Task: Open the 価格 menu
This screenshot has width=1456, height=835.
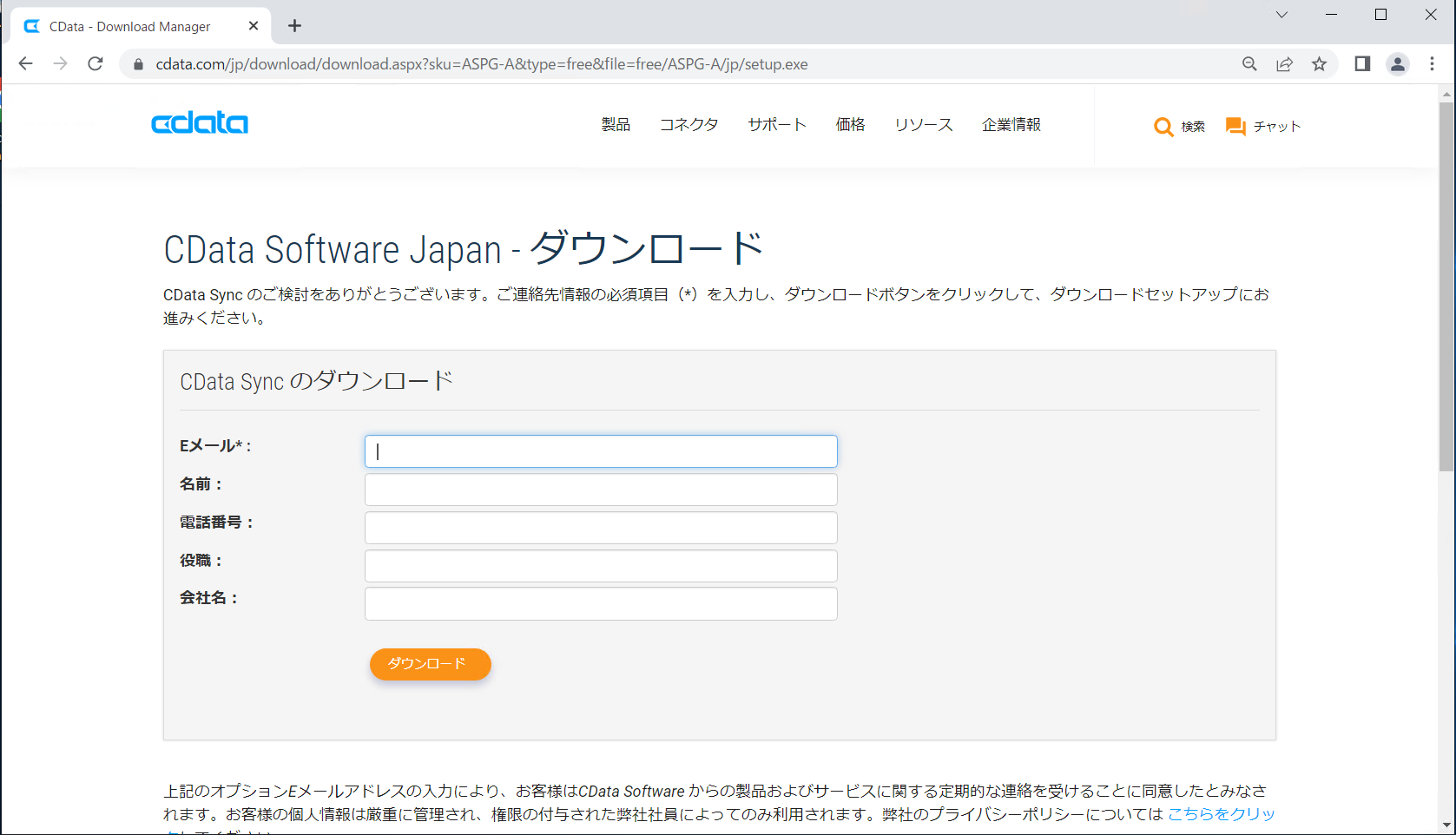Action: click(x=850, y=125)
